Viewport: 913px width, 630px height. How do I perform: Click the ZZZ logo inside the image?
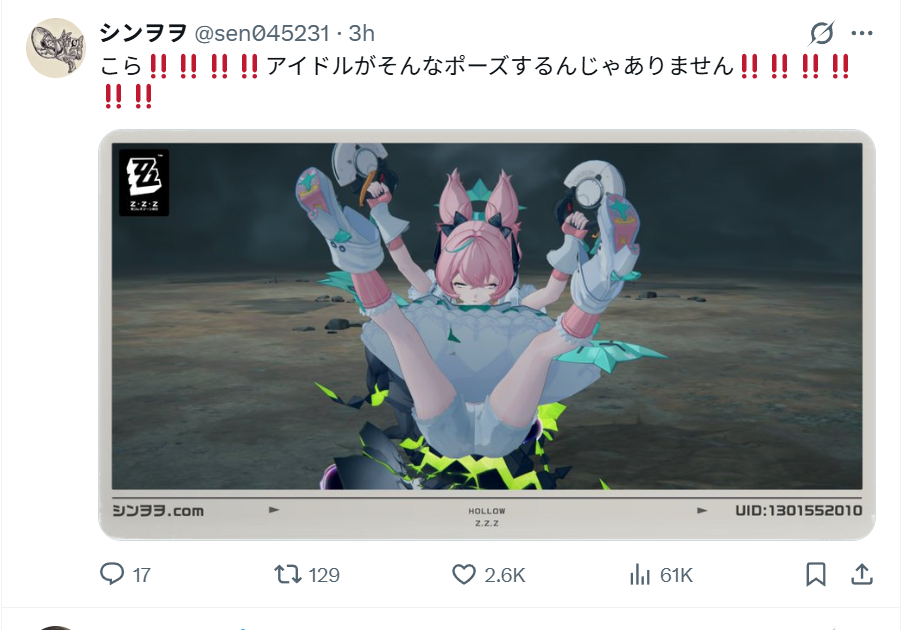[x=144, y=183]
